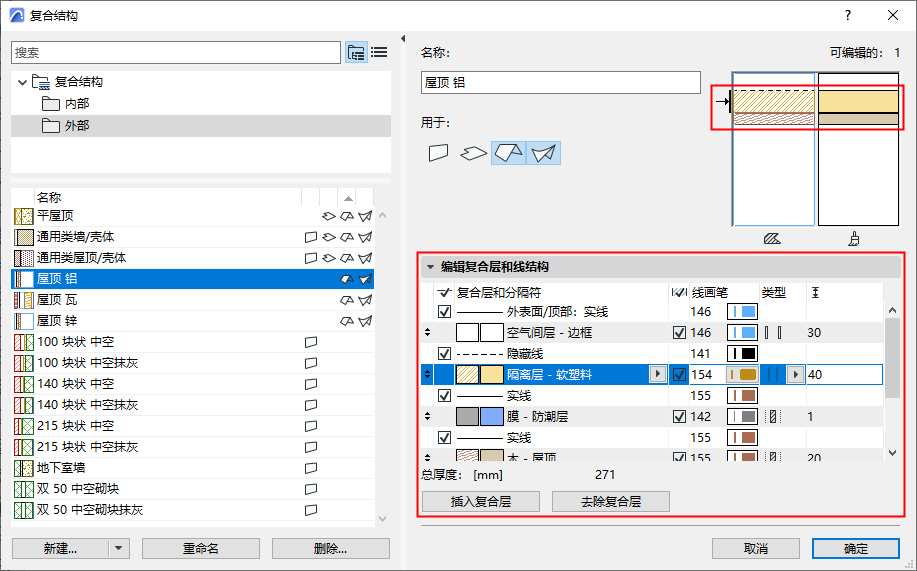Click the skin type icon in 隔离层 - 软塑料 row

(773, 374)
